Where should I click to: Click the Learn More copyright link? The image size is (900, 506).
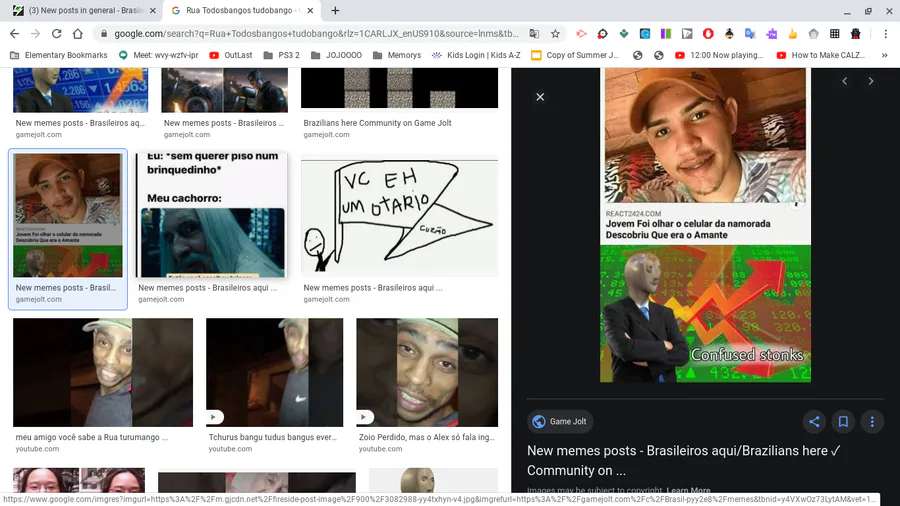pyautogui.click(x=688, y=490)
